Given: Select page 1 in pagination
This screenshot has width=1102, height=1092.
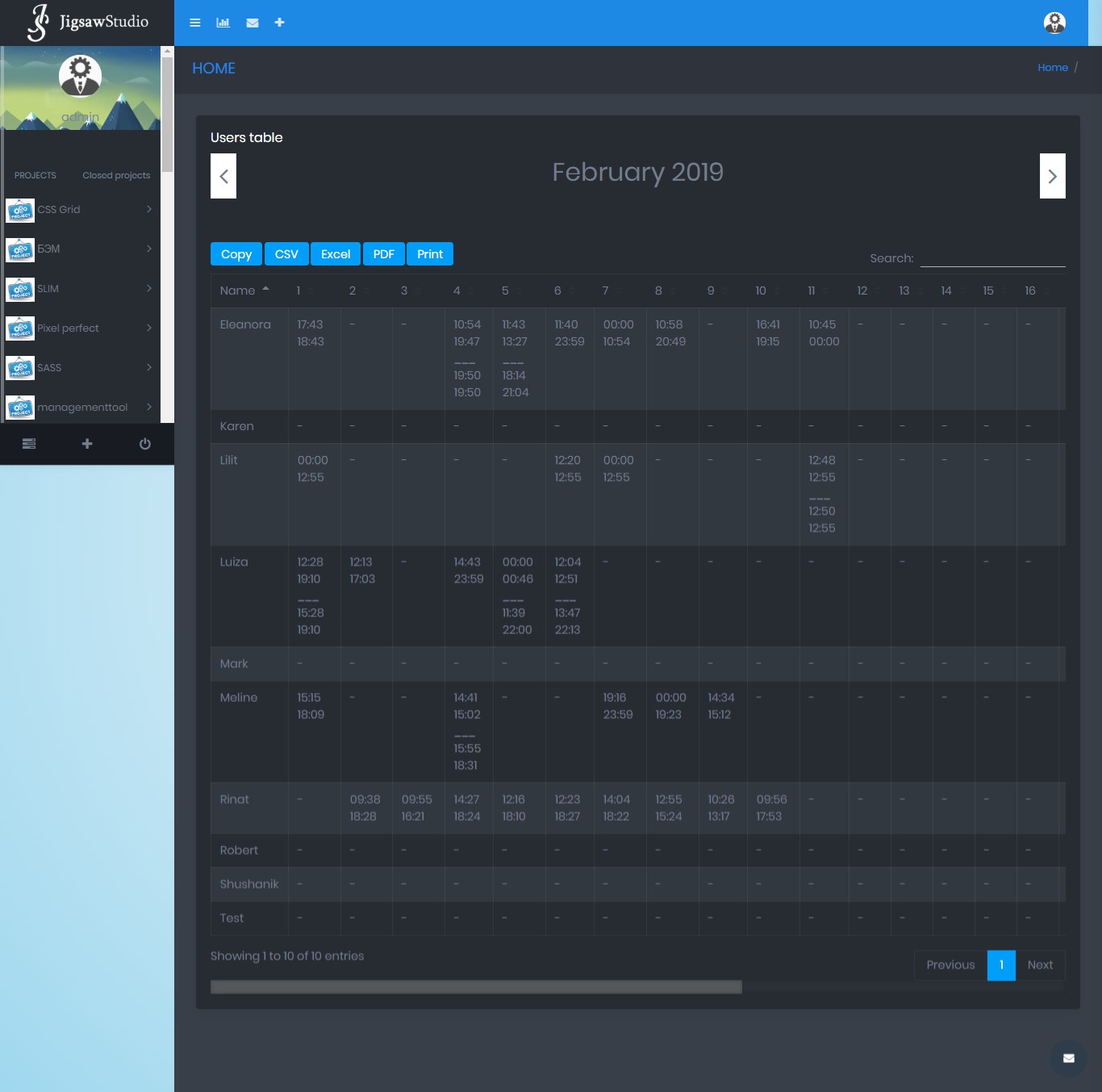Looking at the screenshot, I should point(1001,965).
